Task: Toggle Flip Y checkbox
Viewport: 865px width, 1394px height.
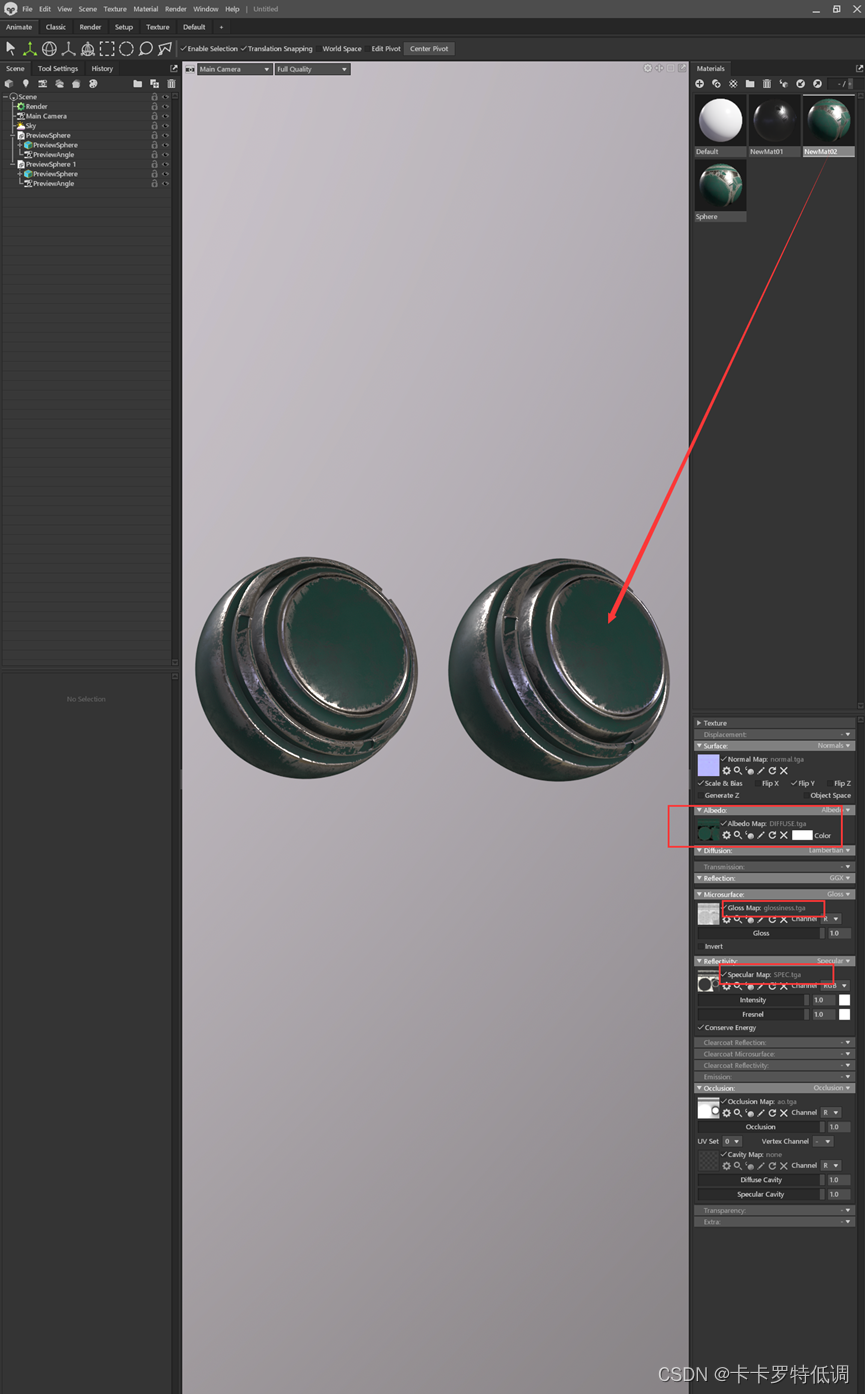Action: click(794, 783)
